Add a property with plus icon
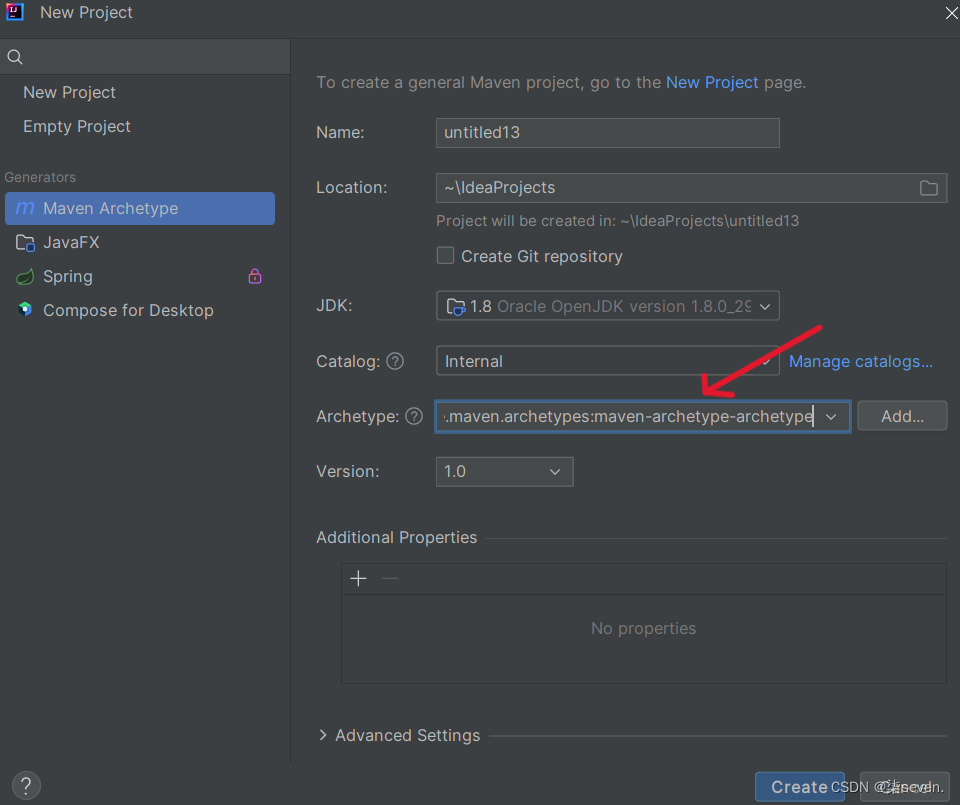960x805 pixels. 358,578
